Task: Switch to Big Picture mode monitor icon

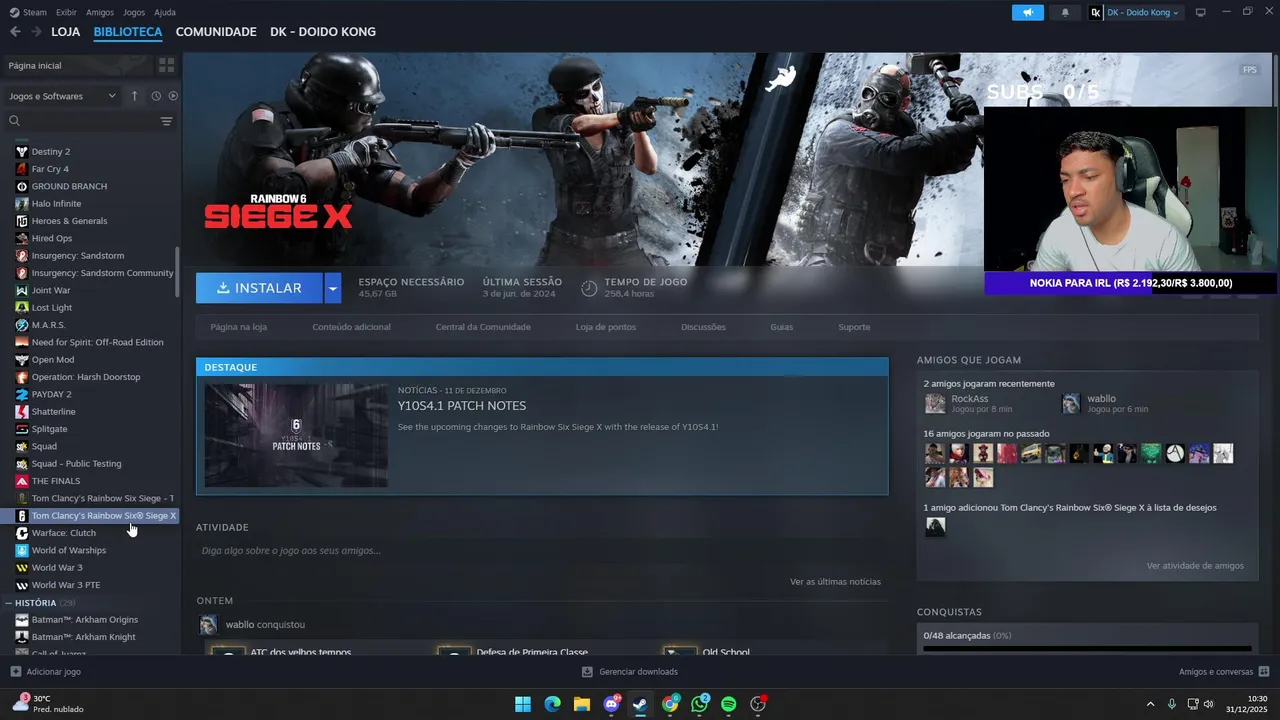Action: tap(1200, 12)
